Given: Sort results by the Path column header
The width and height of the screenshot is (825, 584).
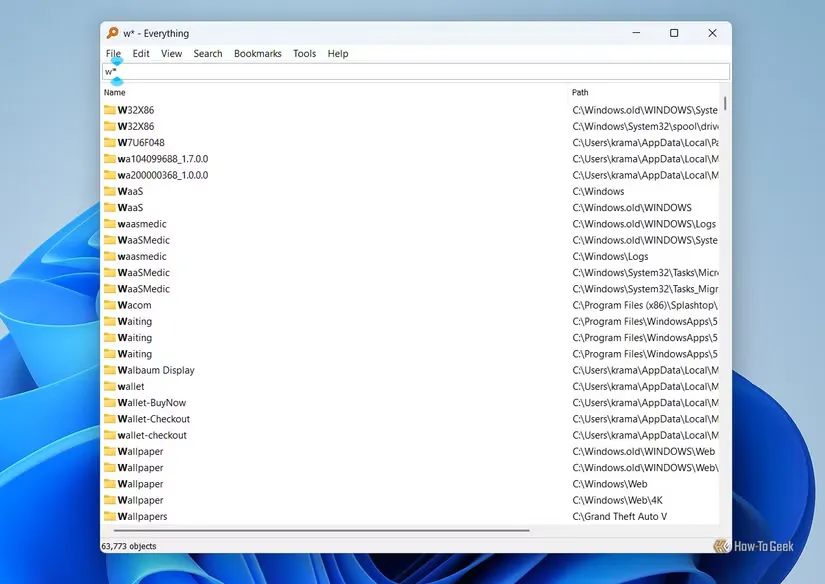Looking at the screenshot, I should (580, 92).
